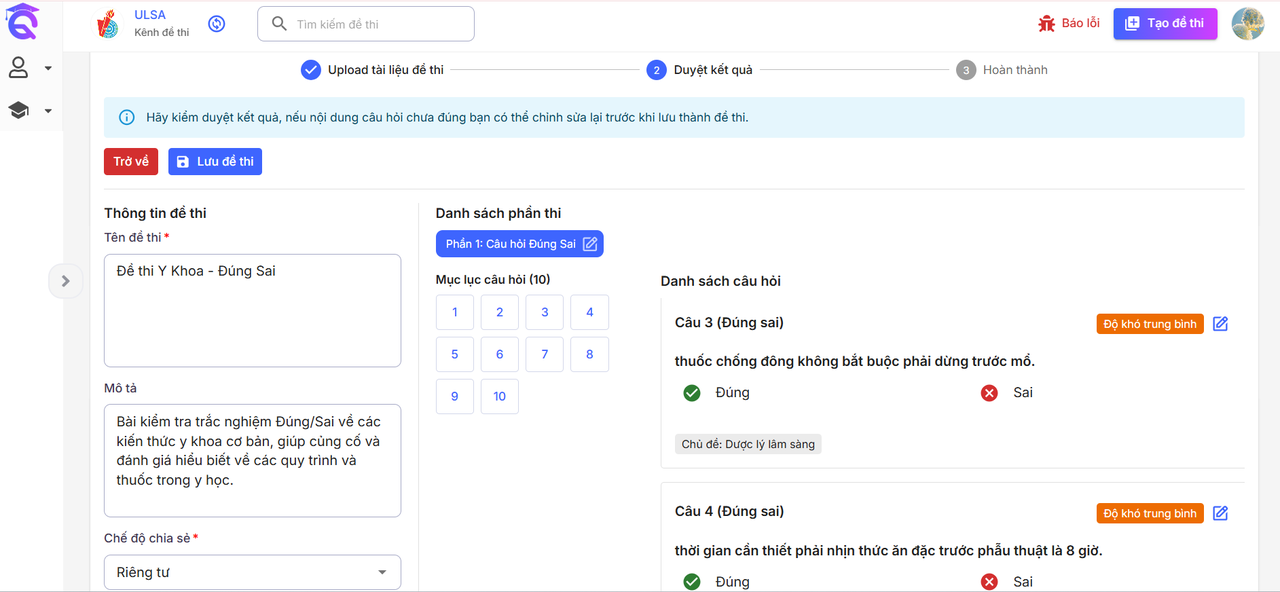Open the Báo lỗi link
1280x592 pixels.
pyautogui.click(x=1080, y=23)
